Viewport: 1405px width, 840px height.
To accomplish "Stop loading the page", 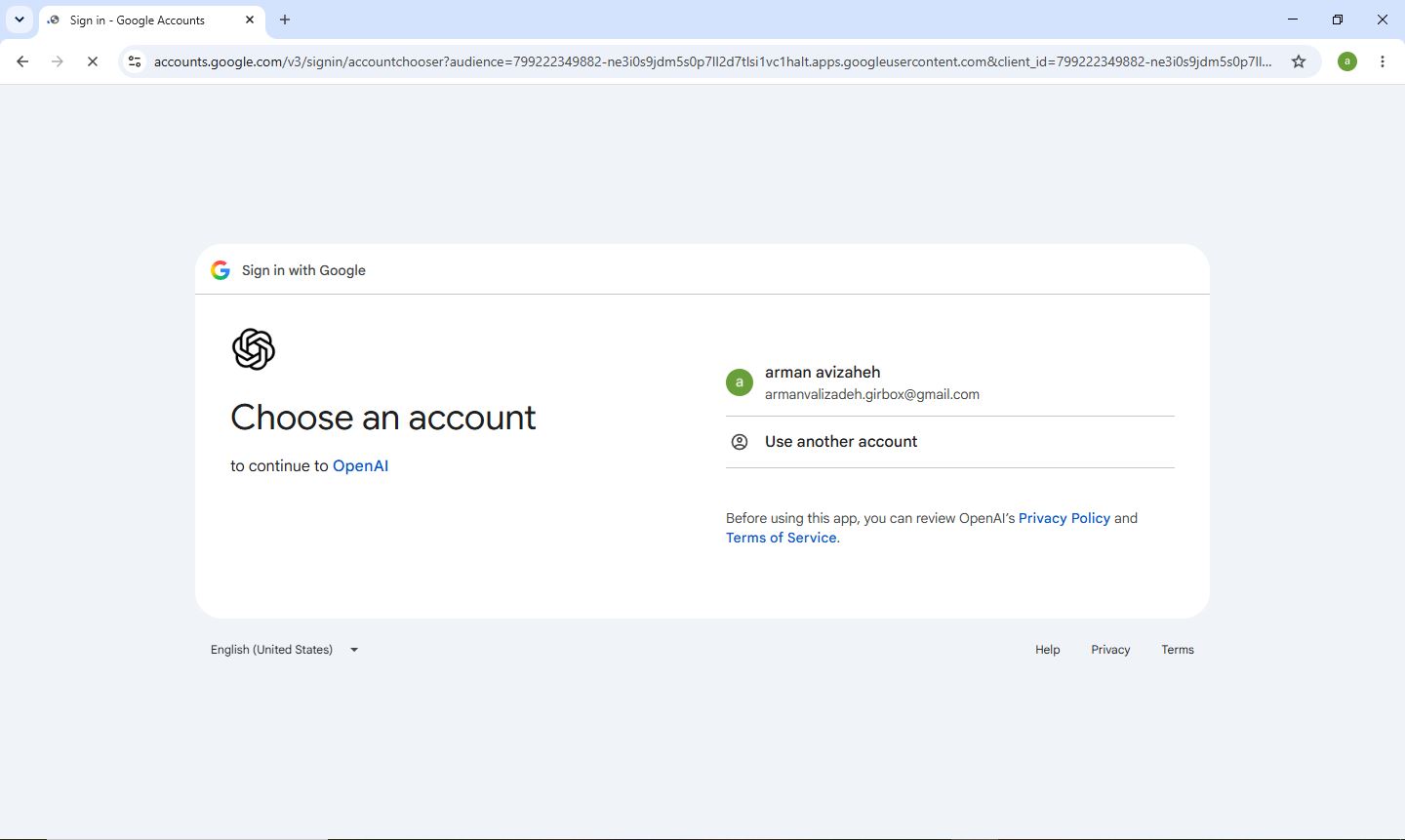I will coord(93,61).
